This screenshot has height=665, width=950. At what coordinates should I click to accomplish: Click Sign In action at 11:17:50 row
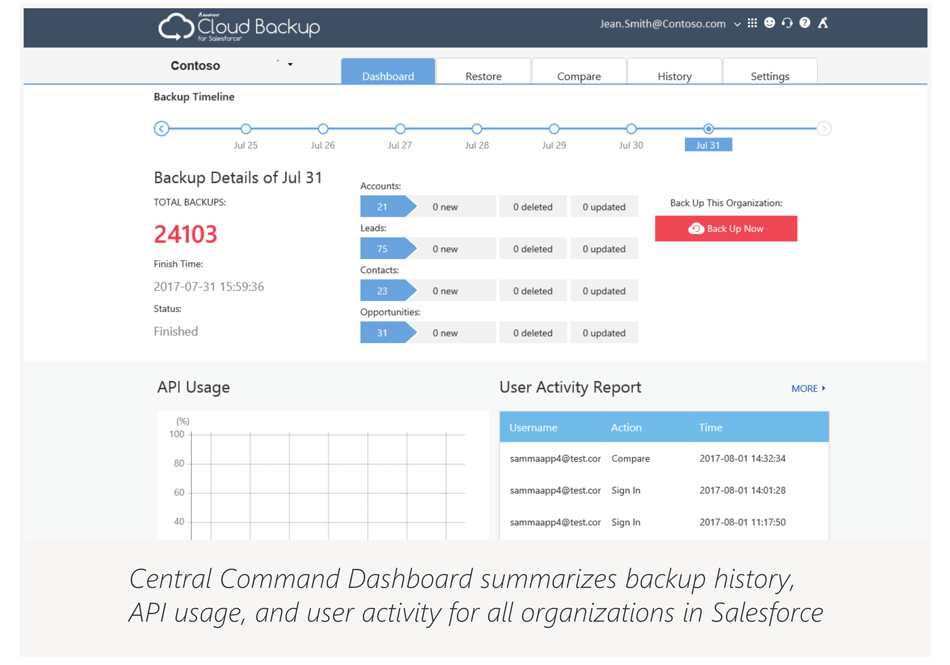coord(626,522)
